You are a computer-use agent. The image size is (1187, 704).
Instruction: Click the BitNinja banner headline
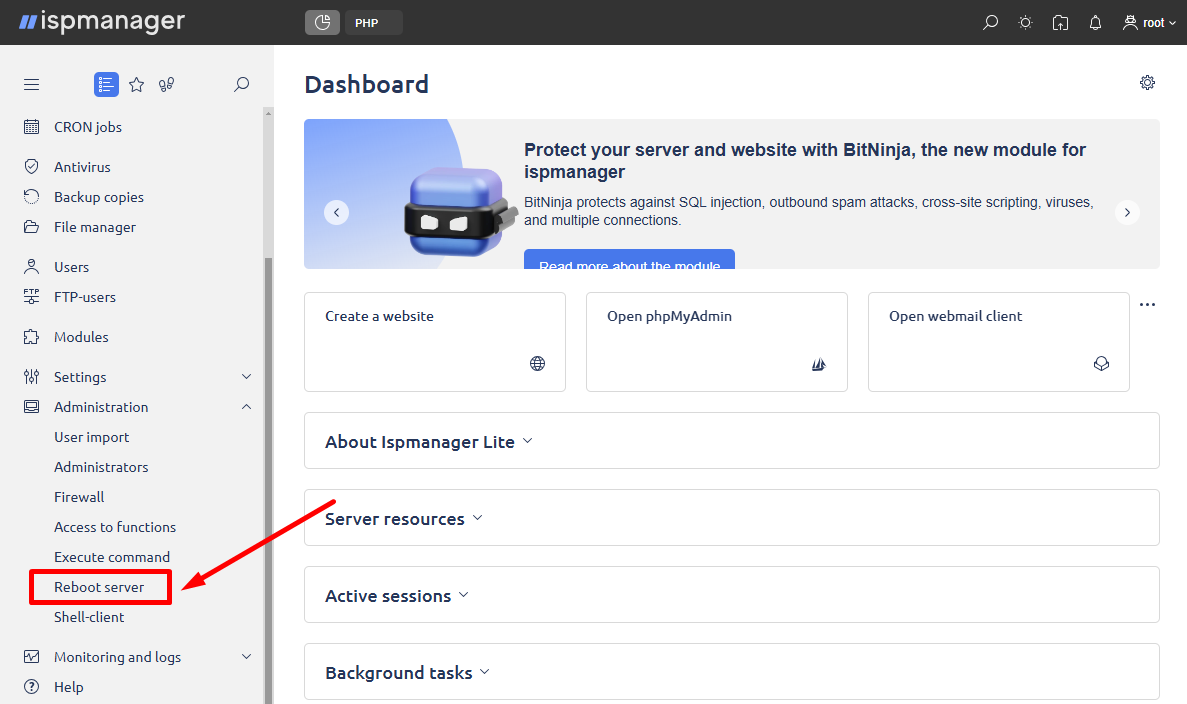tap(805, 160)
